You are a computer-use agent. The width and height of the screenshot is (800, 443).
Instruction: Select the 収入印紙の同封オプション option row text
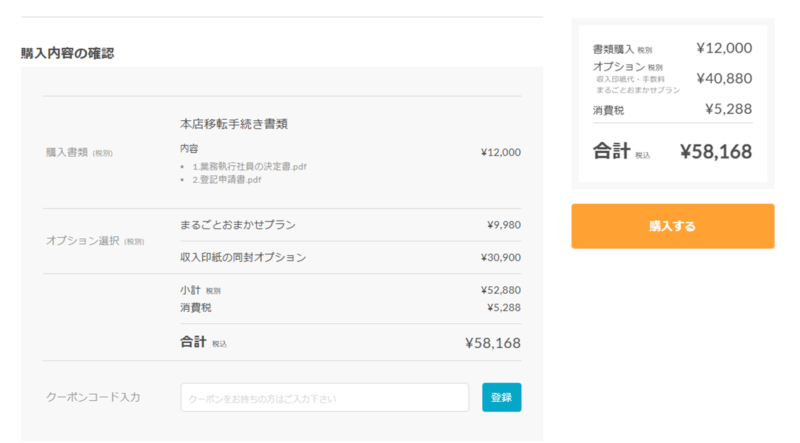click(x=243, y=257)
